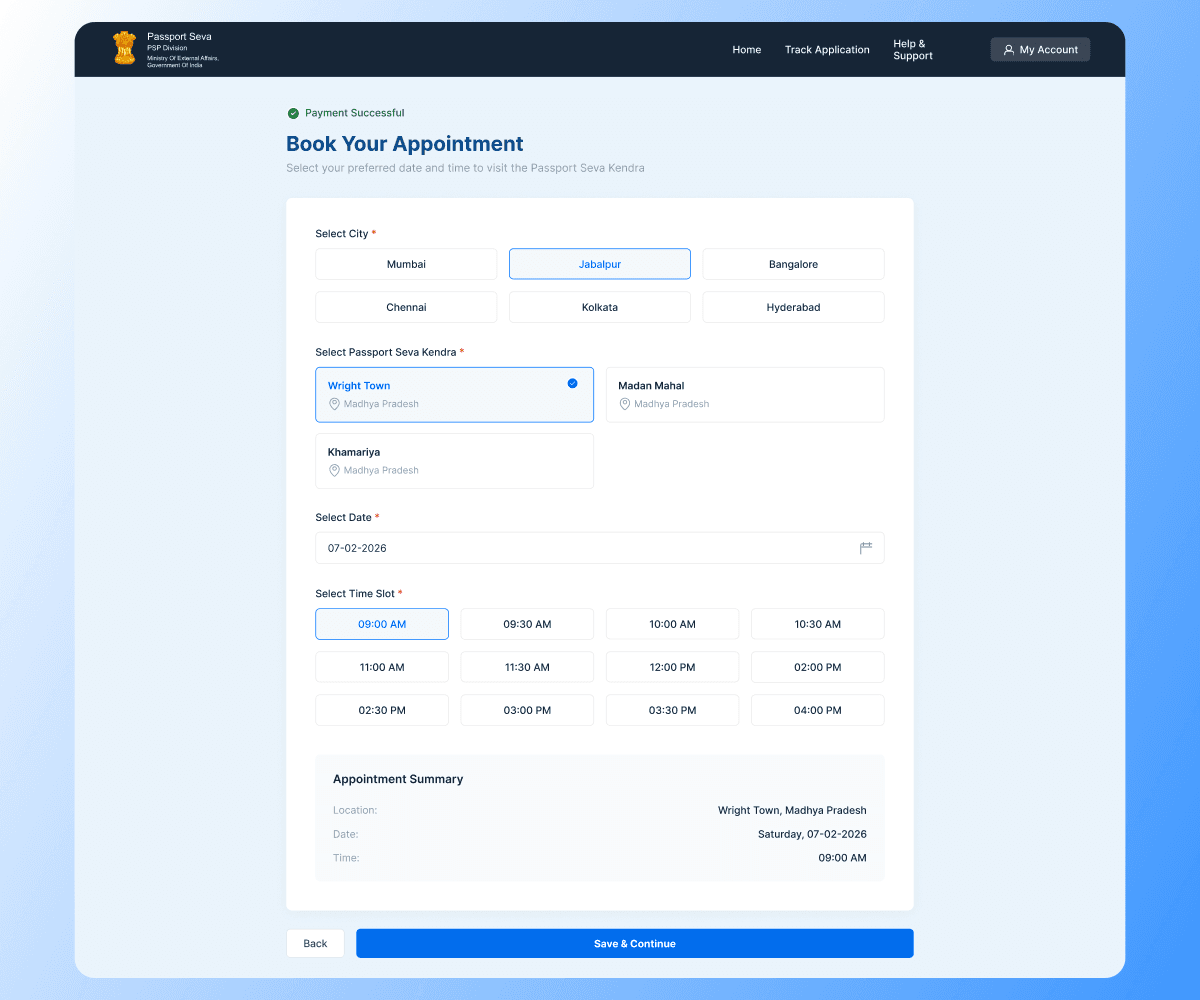Click the location pin icon under Khamariya

pyautogui.click(x=335, y=470)
